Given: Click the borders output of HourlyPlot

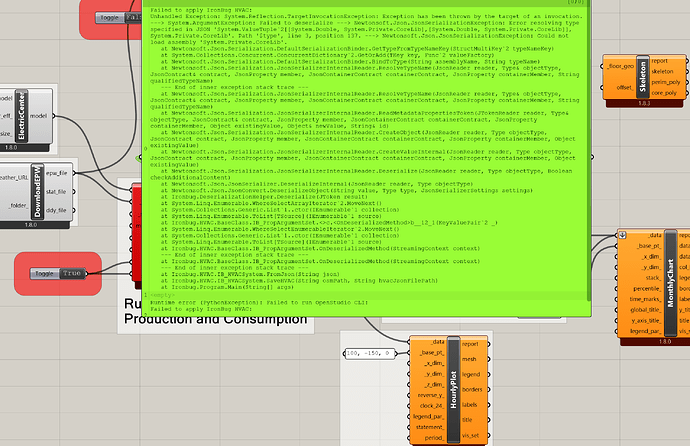Looking at the screenshot, I should coord(472,389).
